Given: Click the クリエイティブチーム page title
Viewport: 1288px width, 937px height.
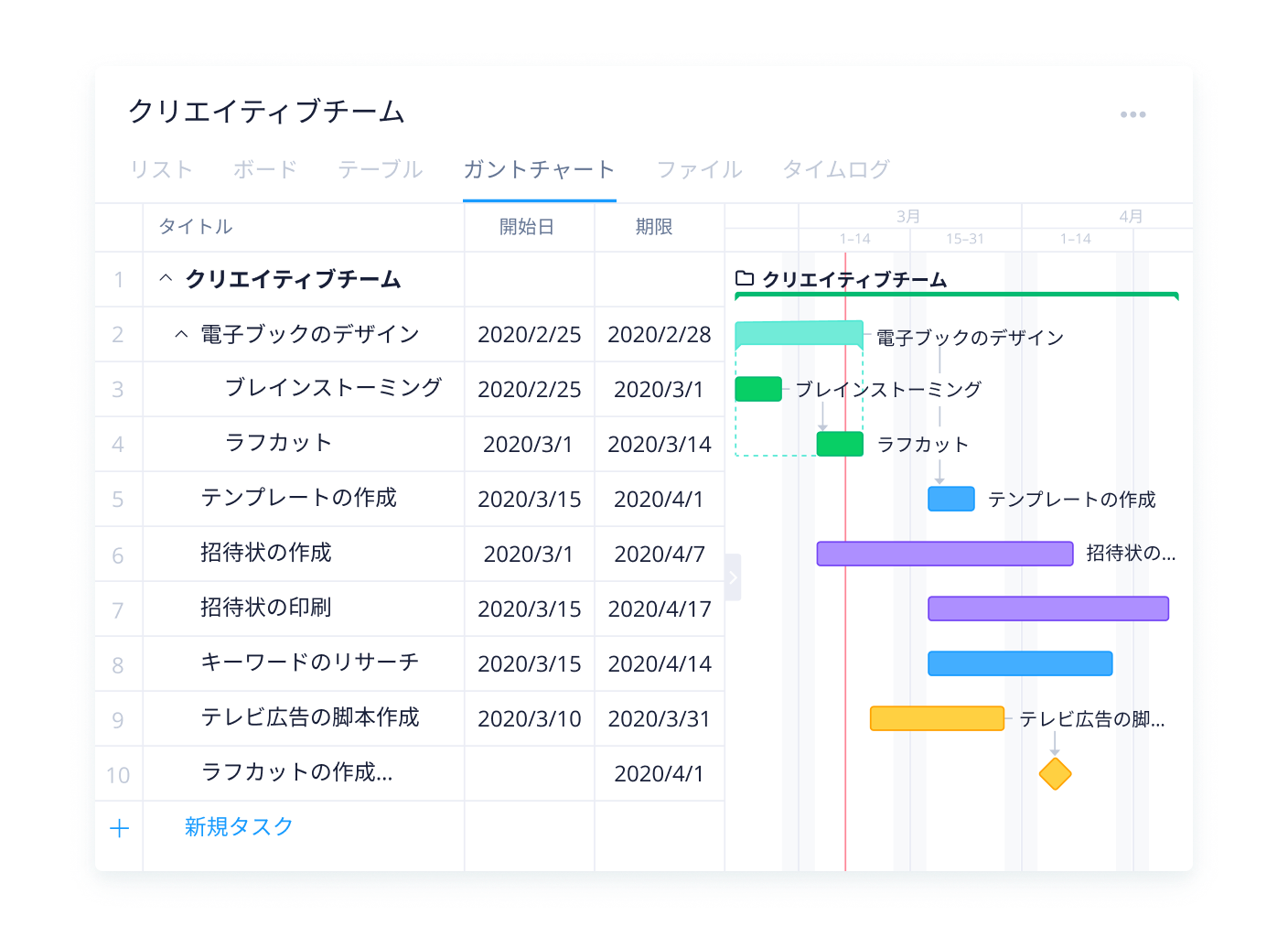Looking at the screenshot, I should click(266, 111).
